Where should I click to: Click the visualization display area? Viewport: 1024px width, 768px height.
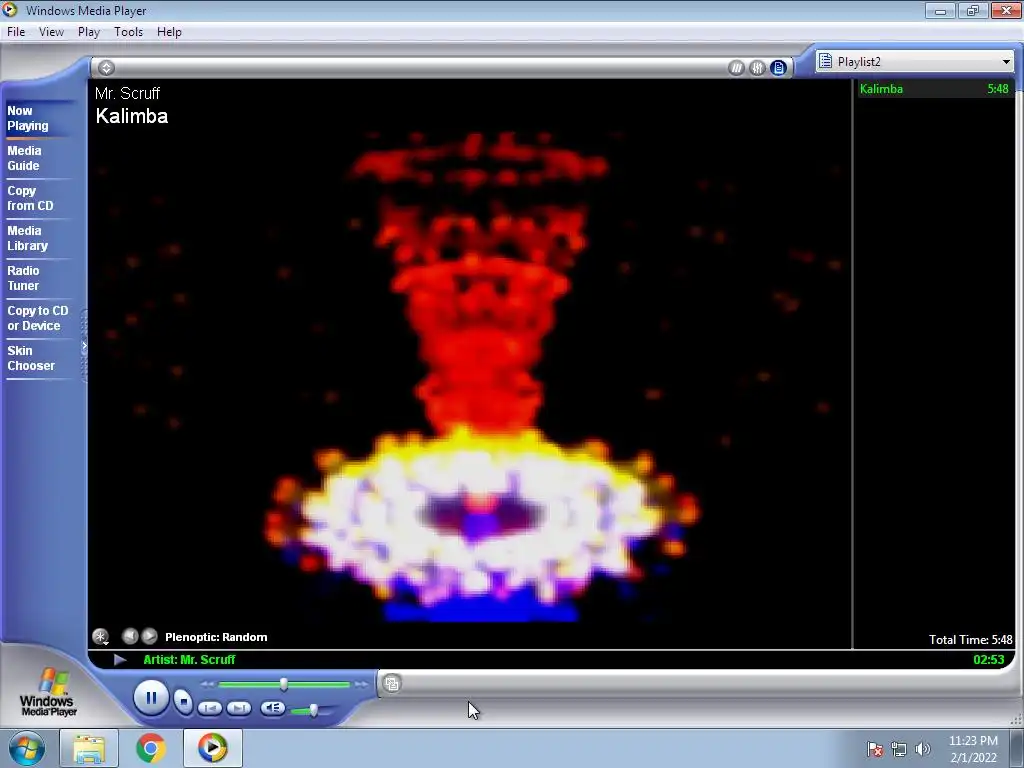pos(470,364)
